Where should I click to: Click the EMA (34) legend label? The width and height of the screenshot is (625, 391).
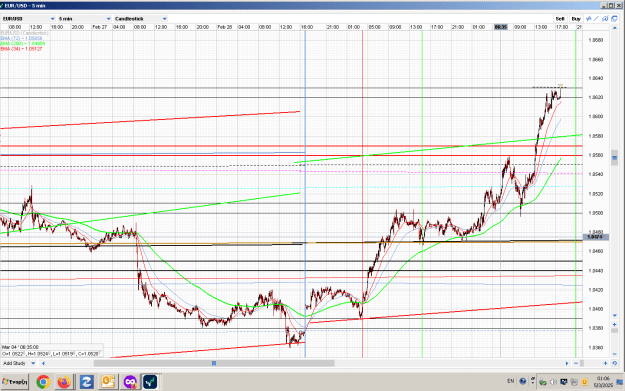click(x=22, y=49)
